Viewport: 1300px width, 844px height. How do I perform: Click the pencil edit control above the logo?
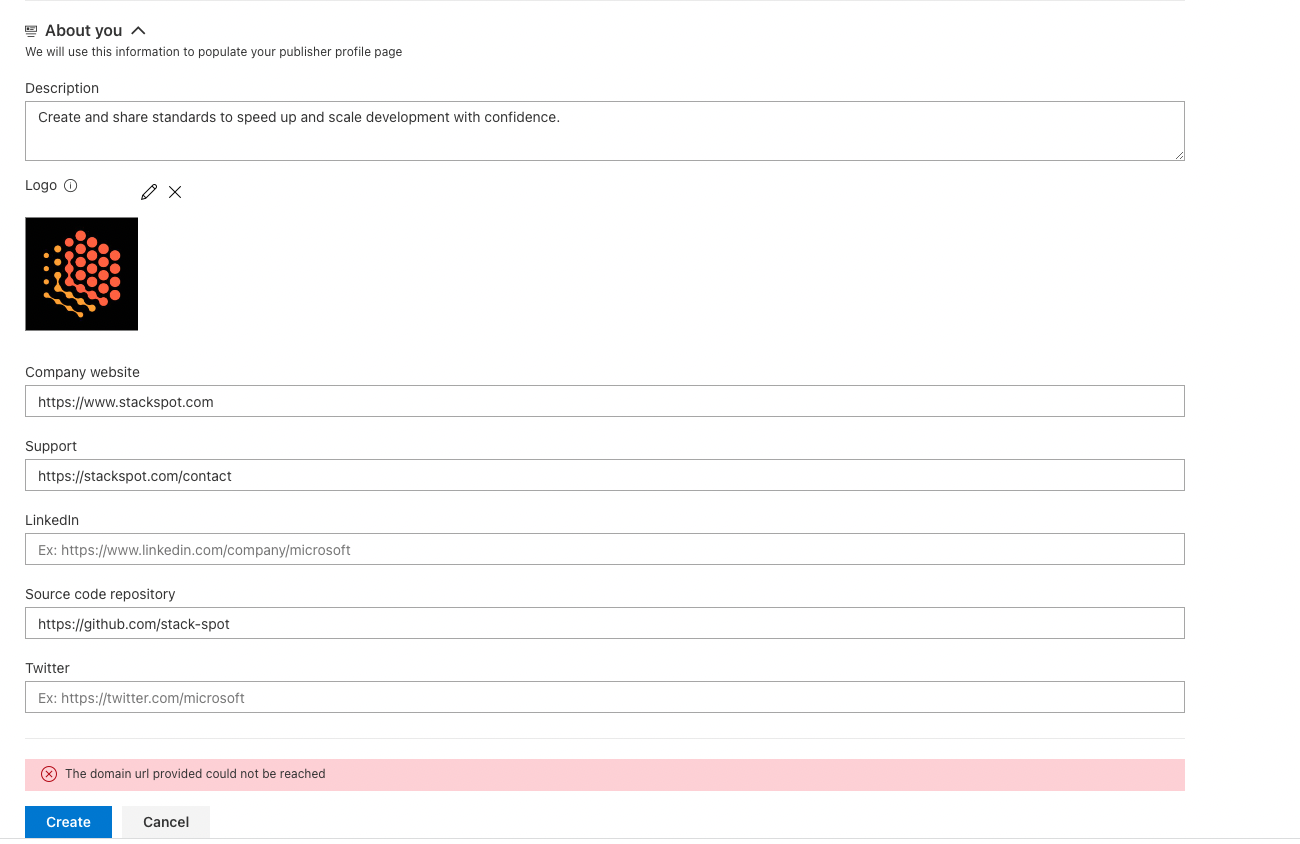(149, 191)
